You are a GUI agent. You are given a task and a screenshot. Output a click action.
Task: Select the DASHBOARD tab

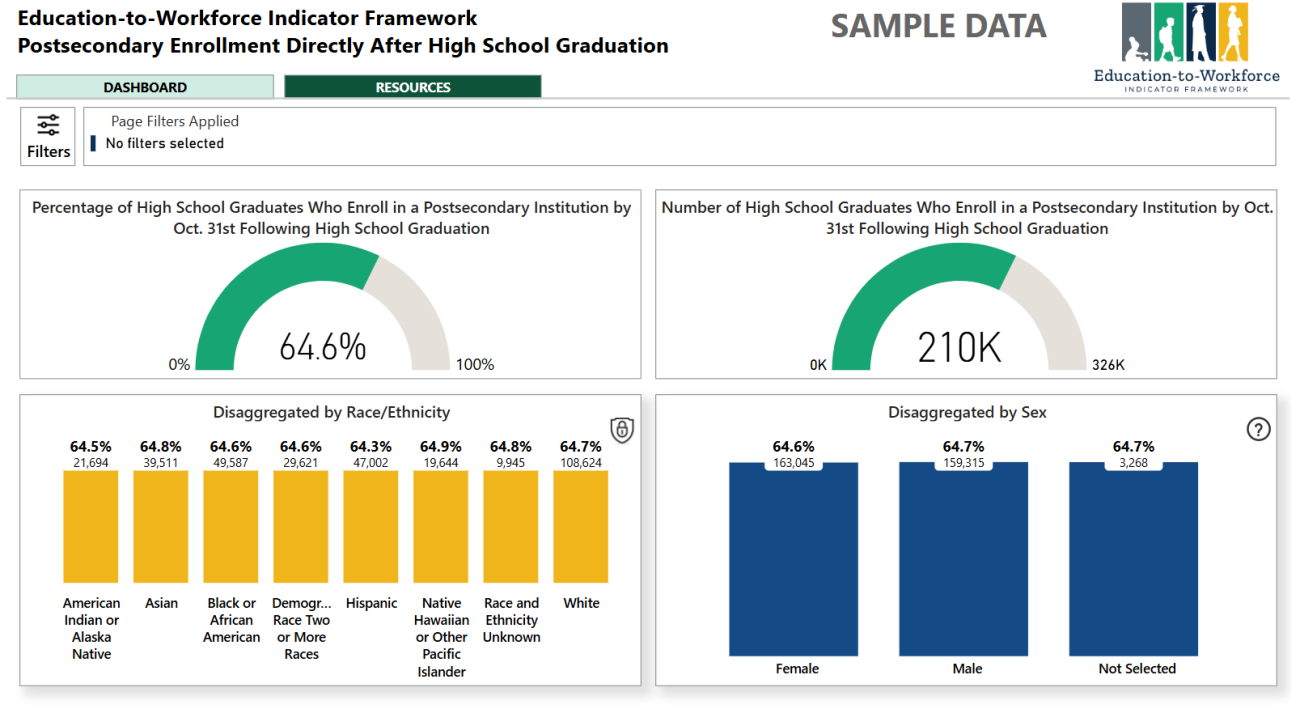pyautogui.click(x=144, y=86)
